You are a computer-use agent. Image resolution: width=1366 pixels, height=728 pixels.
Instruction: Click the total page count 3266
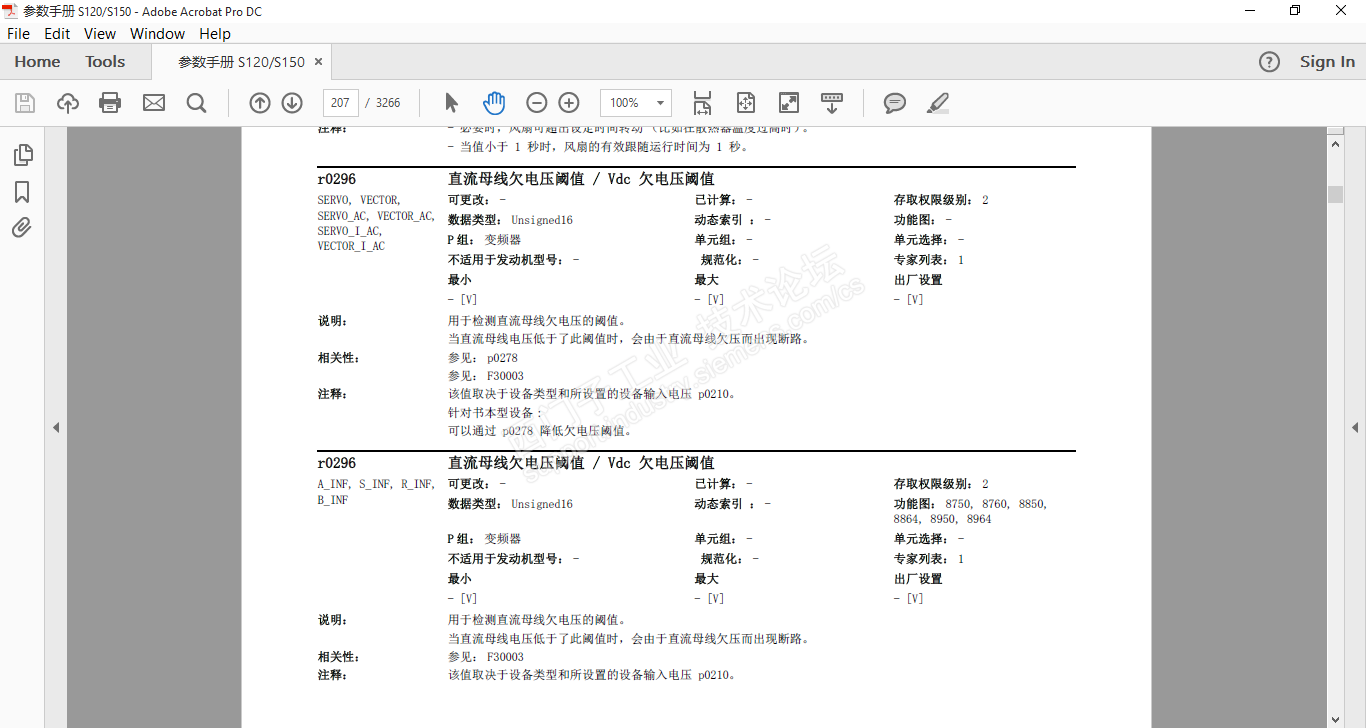click(x=388, y=103)
